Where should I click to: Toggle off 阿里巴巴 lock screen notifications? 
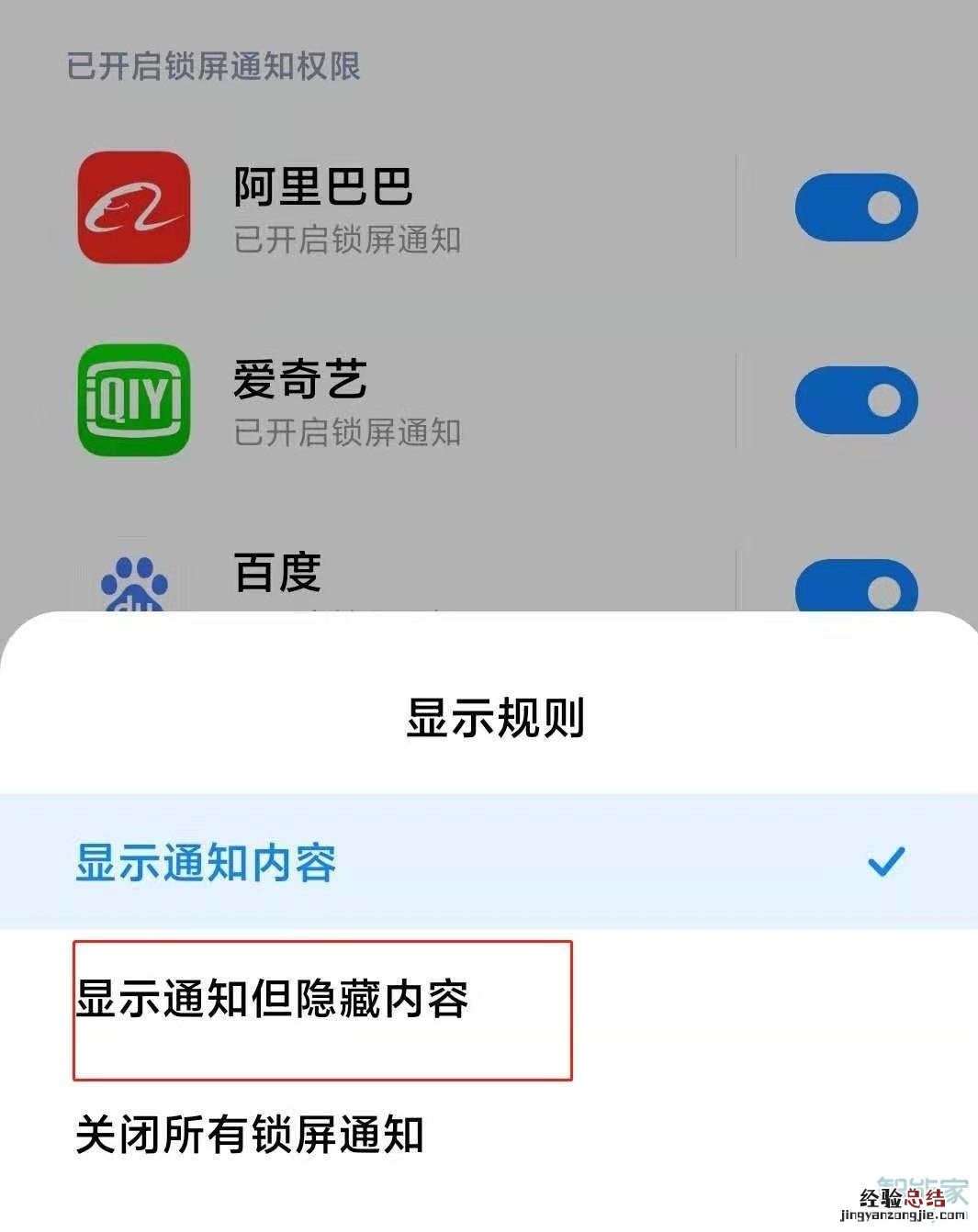click(x=856, y=207)
